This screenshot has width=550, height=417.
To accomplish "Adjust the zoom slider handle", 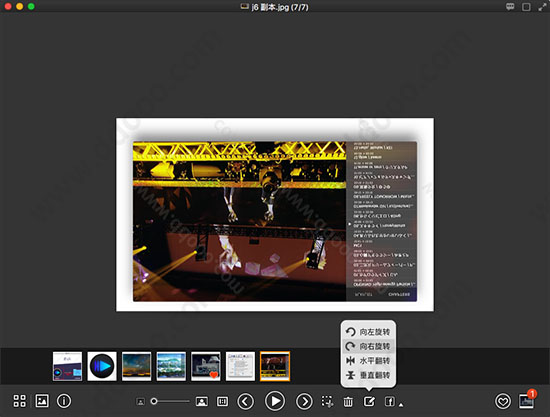I will pos(154,401).
